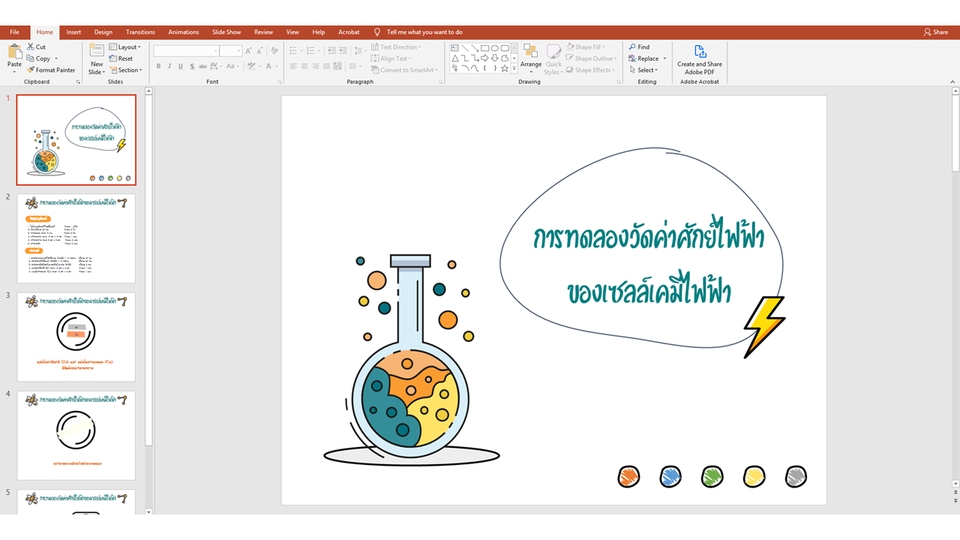960x540 pixels.
Task: Copy the selection
Action: click(x=39, y=58)
